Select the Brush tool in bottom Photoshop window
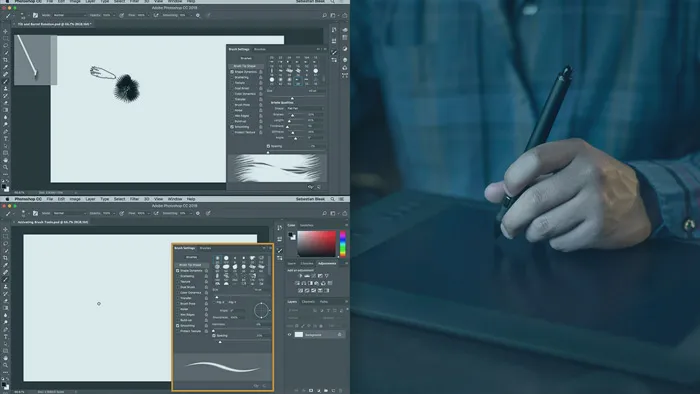The image size is (700, 394). [5, 279]
